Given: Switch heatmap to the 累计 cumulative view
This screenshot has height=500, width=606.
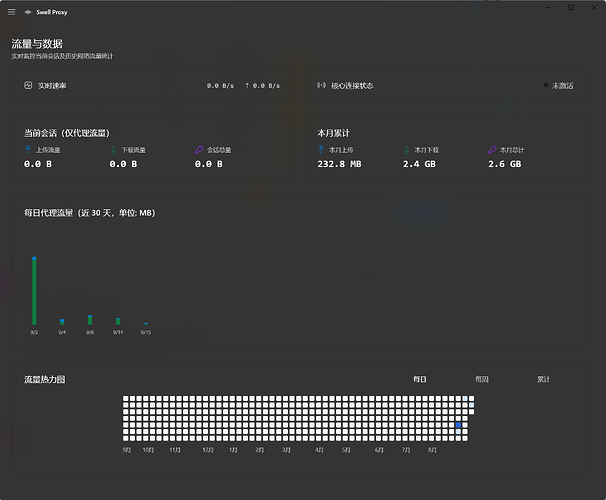Looking at the screenshot, I should click(543, 379).
